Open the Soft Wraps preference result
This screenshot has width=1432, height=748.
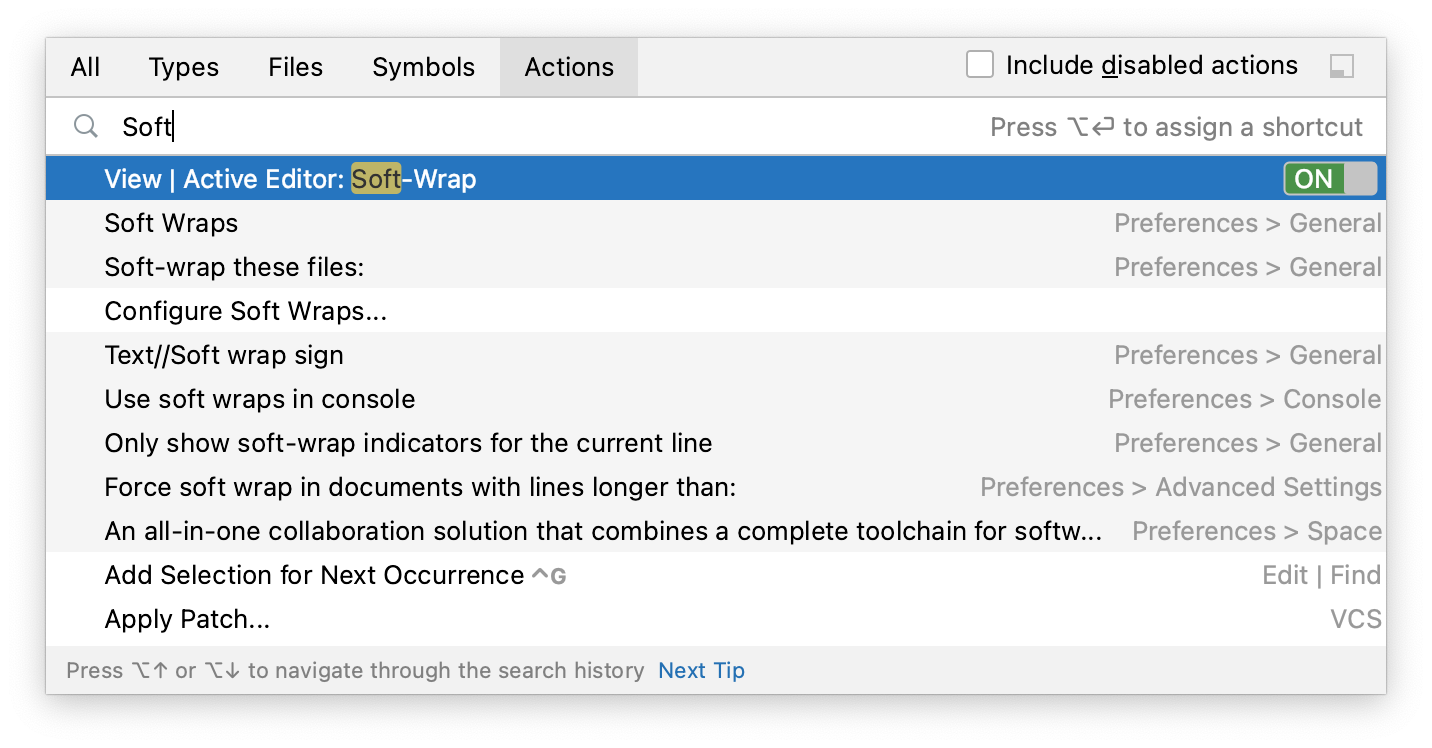(171, 223)
